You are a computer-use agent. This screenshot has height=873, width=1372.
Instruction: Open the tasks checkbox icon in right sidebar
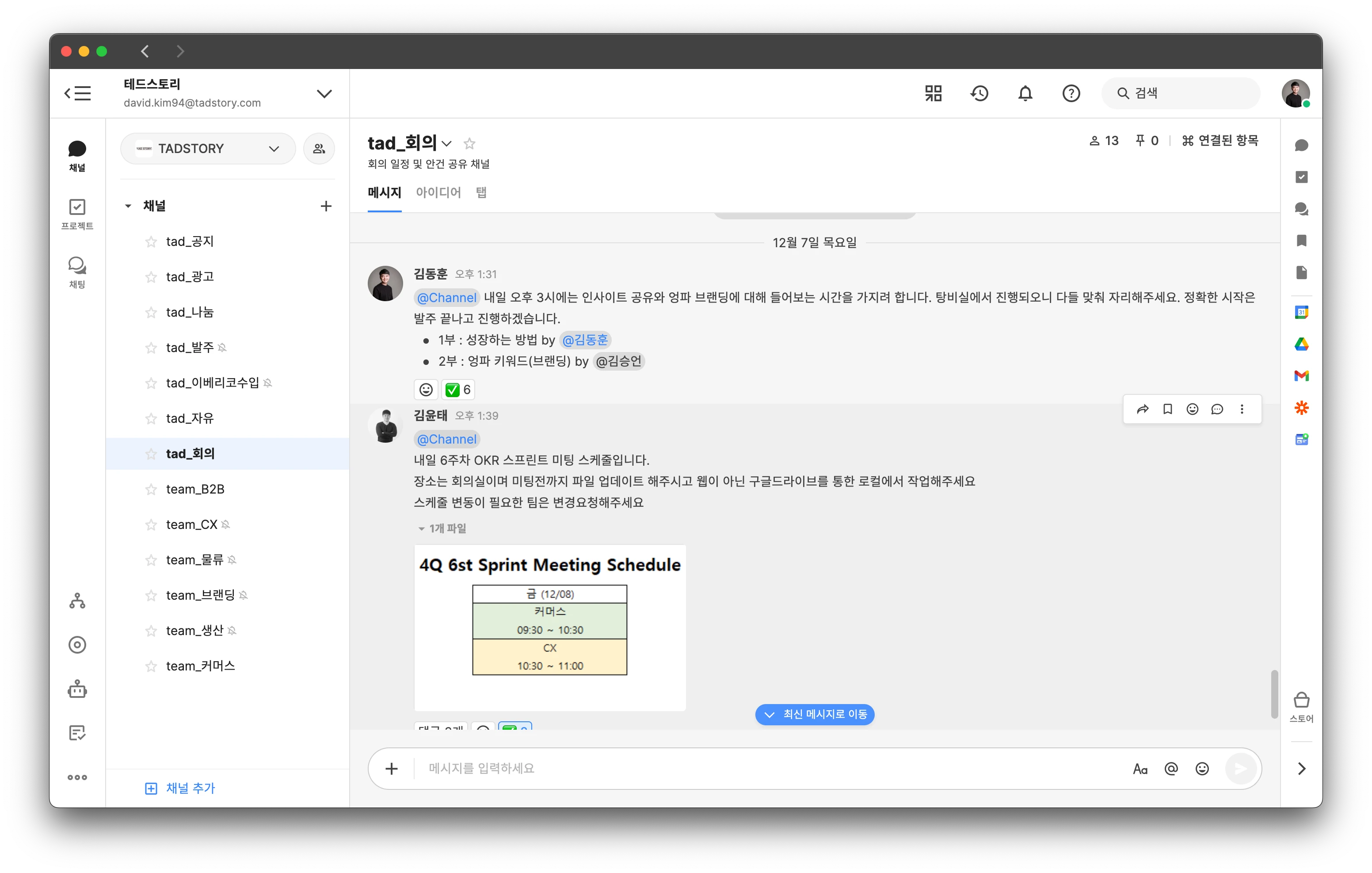click(1301, 177)
